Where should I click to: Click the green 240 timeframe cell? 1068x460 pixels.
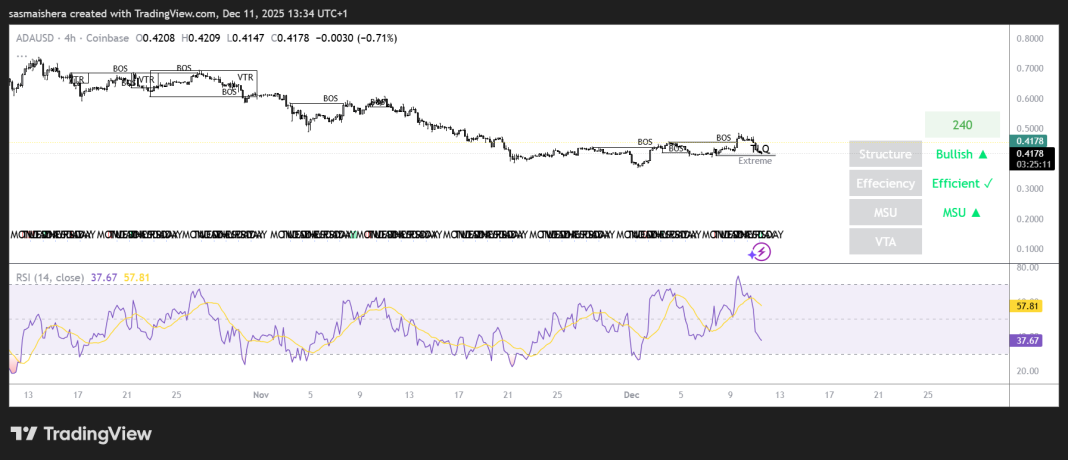(x=962, y=125)
